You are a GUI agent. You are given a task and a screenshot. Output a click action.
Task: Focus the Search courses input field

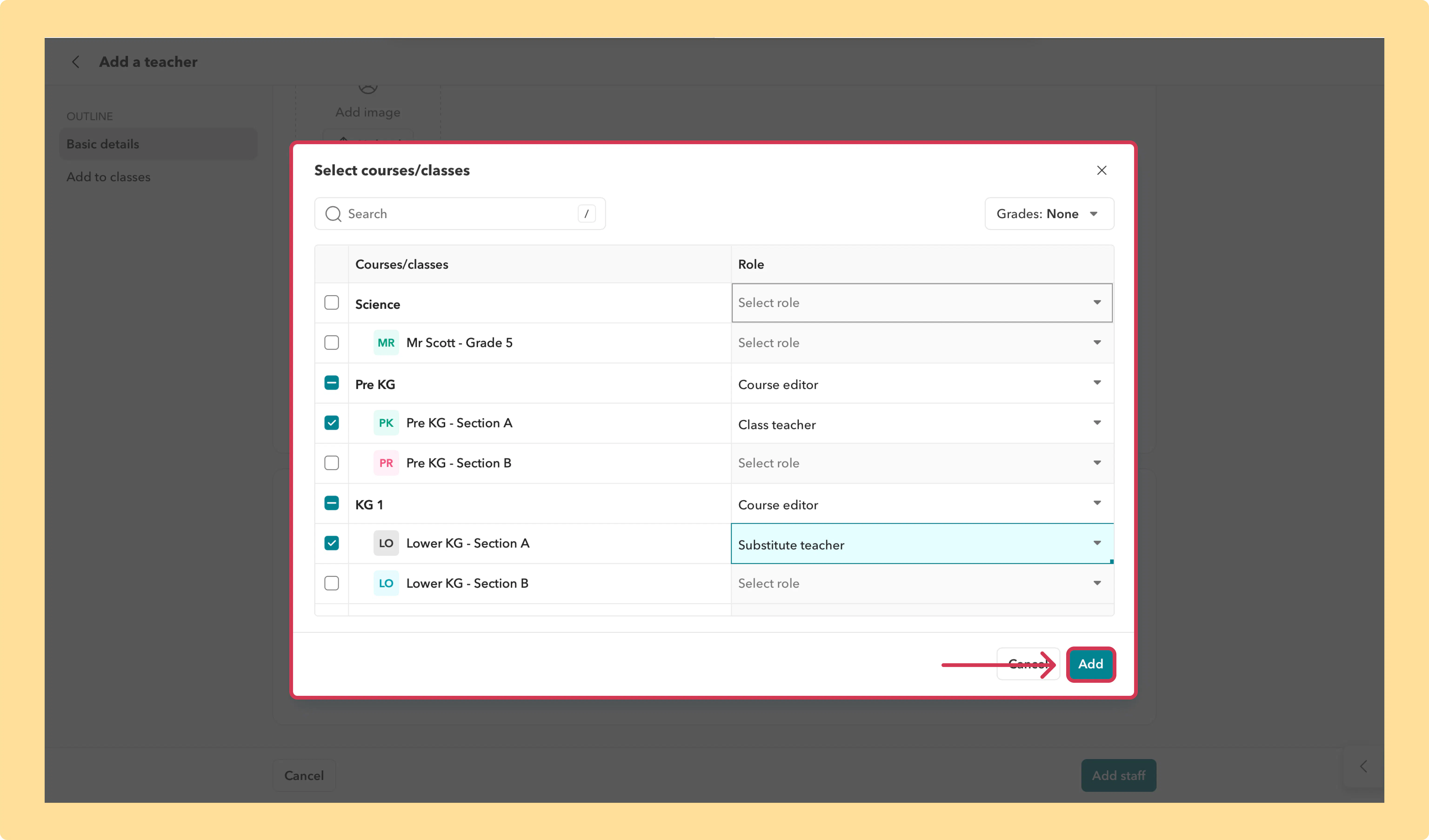tap(460, 214)
